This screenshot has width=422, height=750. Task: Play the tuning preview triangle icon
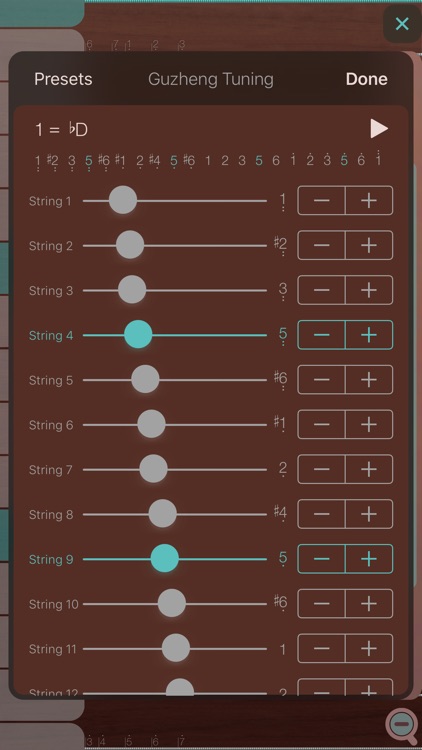[378, 129]
